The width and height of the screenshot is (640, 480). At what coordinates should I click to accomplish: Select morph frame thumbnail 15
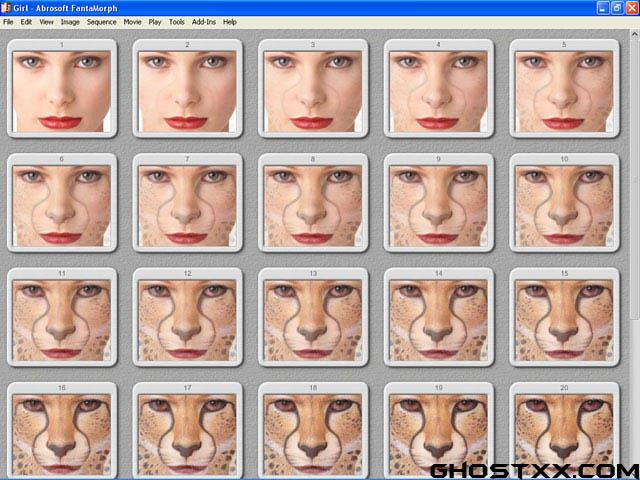564,317
